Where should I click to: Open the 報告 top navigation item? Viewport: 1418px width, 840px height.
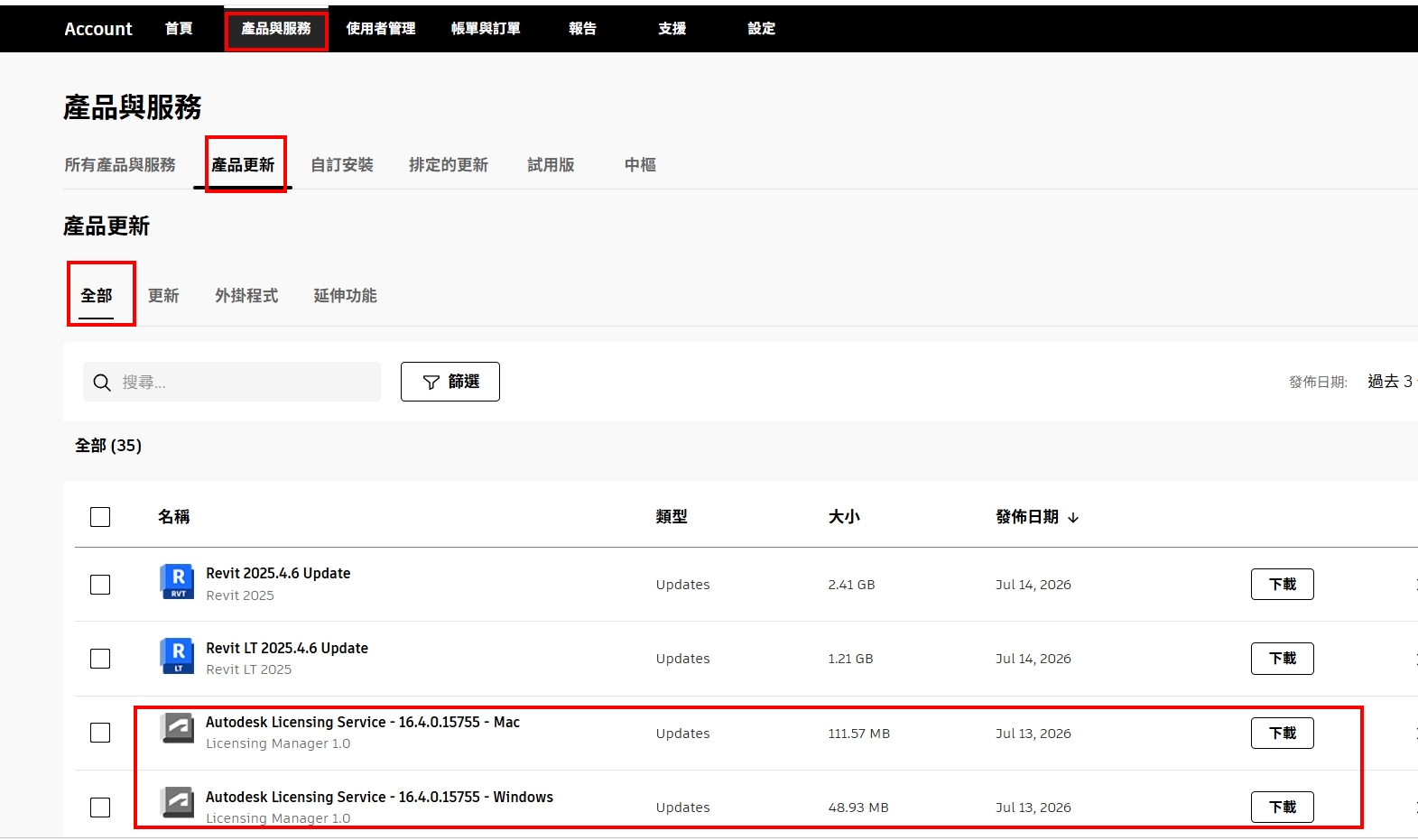point(582,29)
